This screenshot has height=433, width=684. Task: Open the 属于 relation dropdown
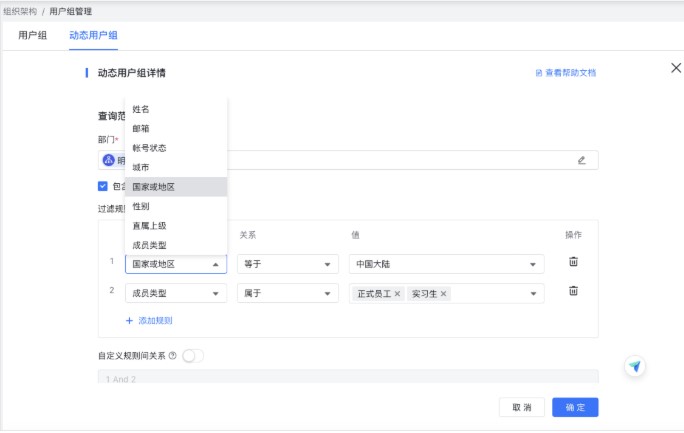tap(286, 293)
